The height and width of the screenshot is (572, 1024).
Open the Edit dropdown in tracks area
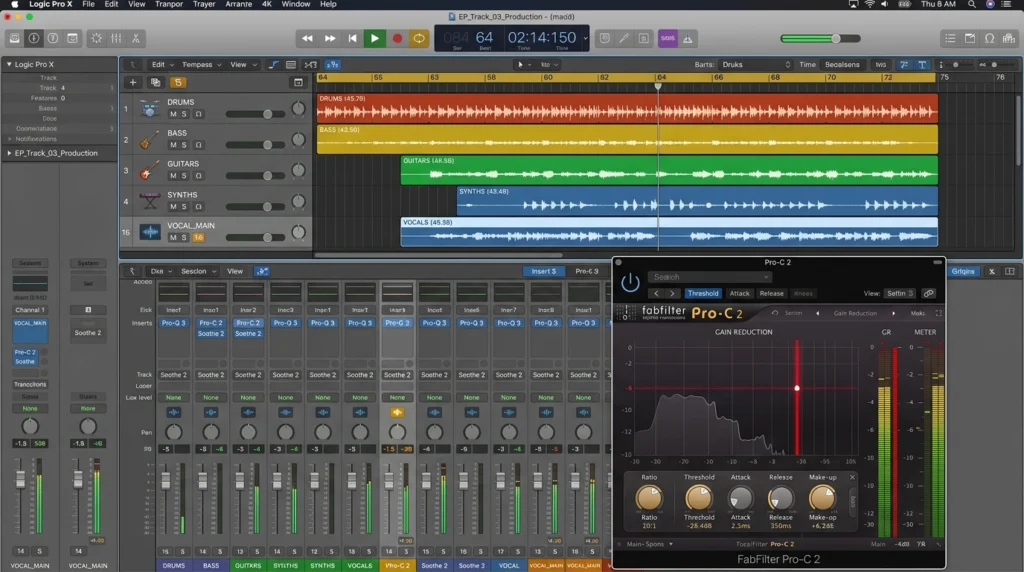[x=163, y=65]
